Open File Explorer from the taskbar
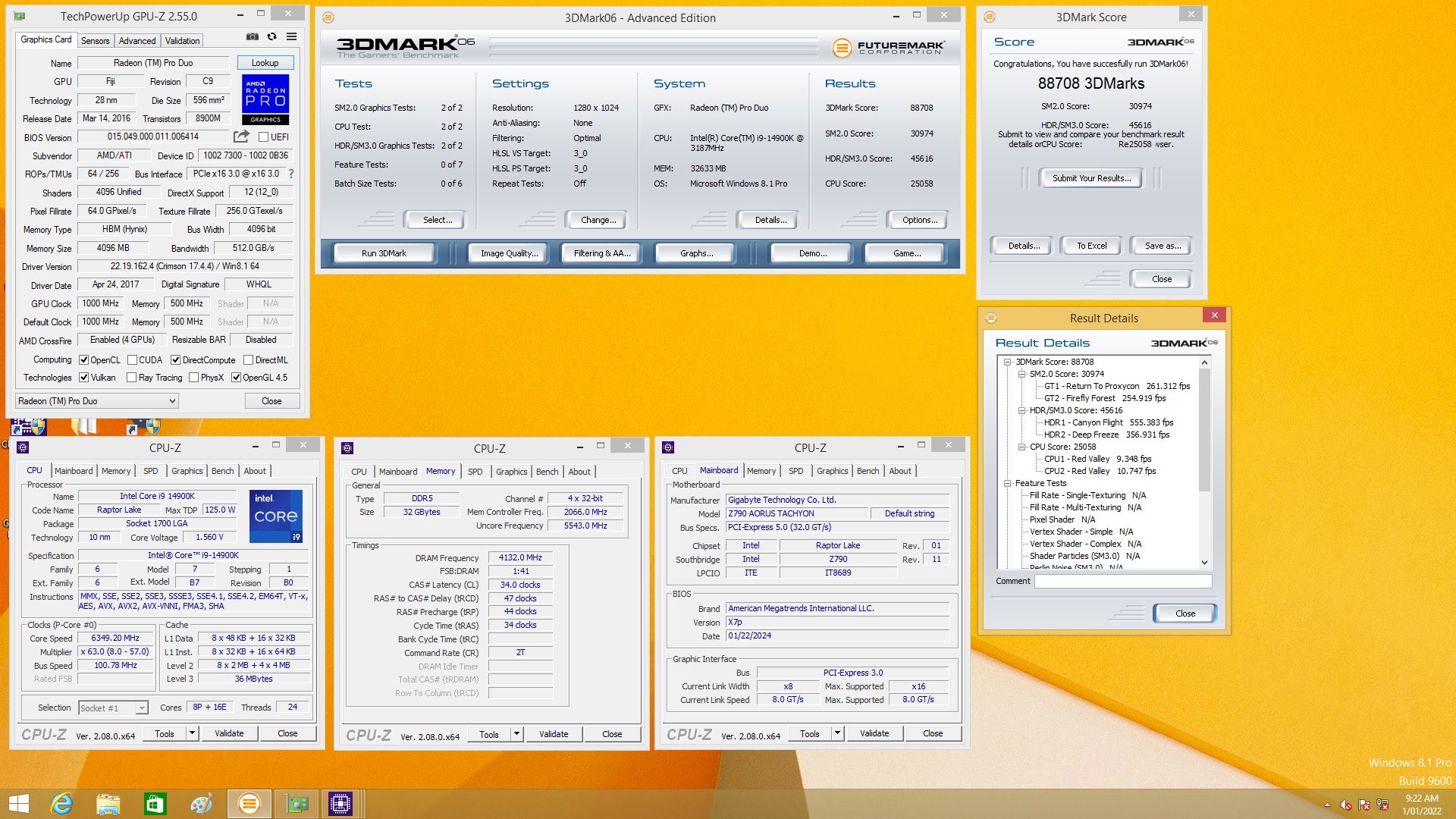 coord(108,804)
